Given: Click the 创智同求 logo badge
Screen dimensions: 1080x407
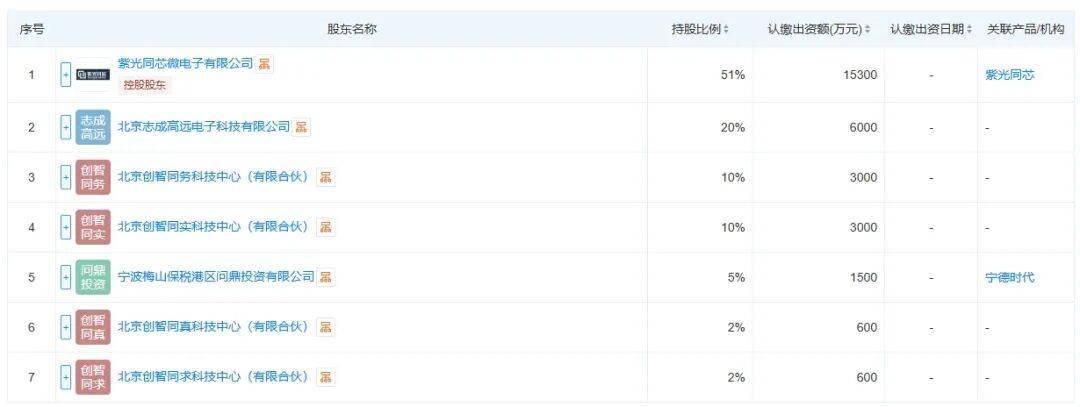Looking at the screenshot, I should coord(93,377).
